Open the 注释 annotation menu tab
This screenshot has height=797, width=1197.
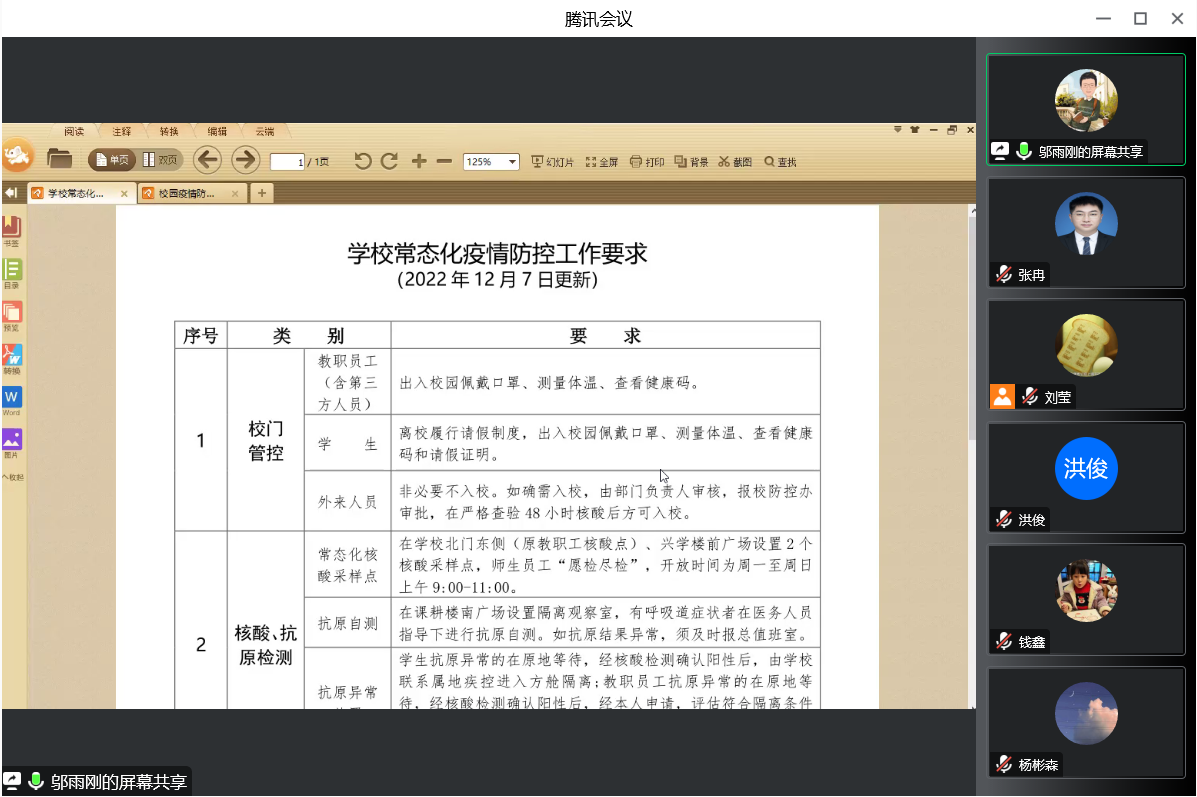(122, 131)
